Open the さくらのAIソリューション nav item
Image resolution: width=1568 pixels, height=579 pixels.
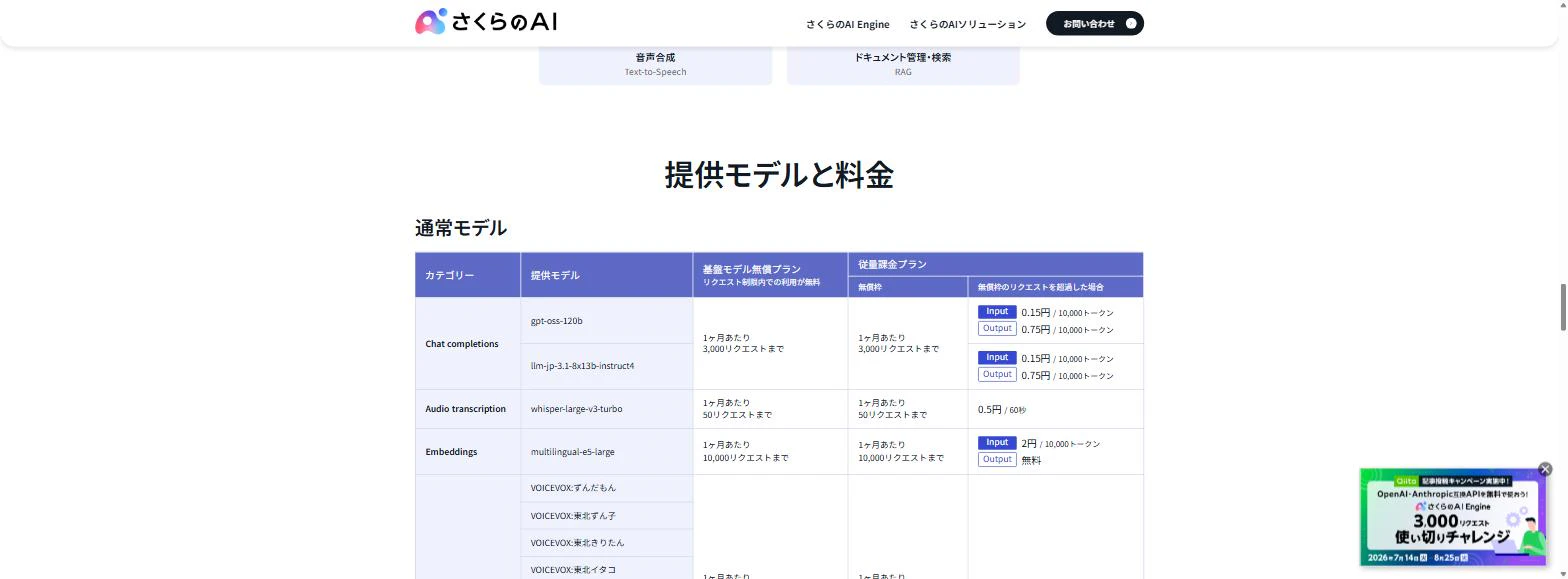click(x=967, y=24)
